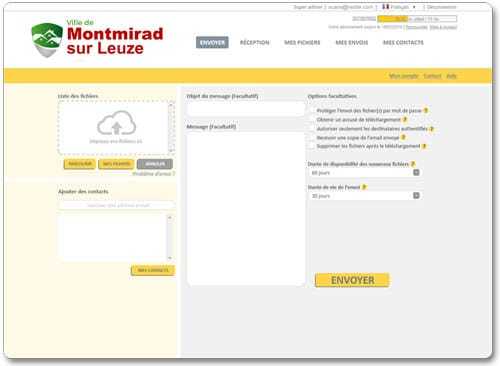Open the Contact link in yellow bar
This screenshot has width=500, height=366.
click(x=433, y=76)
